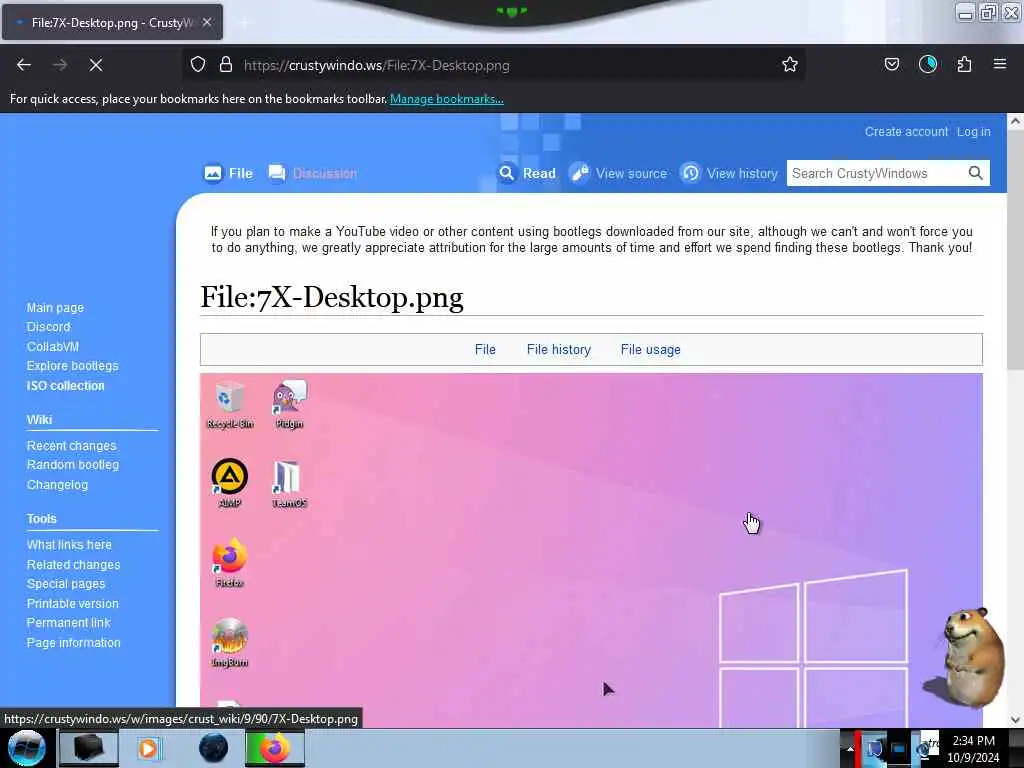The width and height of the screenshot is (1024, 768).
Task: Stop loading the page with X button
Action: click(x=96, y=65)
